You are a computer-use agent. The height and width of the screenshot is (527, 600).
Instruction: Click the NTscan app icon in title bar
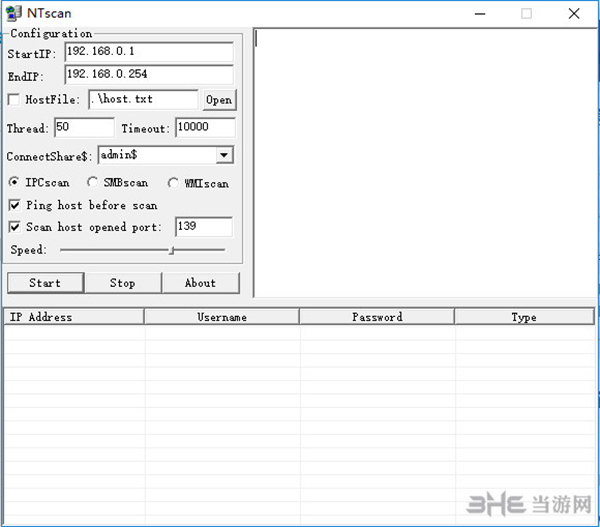(x=13, y=13)
